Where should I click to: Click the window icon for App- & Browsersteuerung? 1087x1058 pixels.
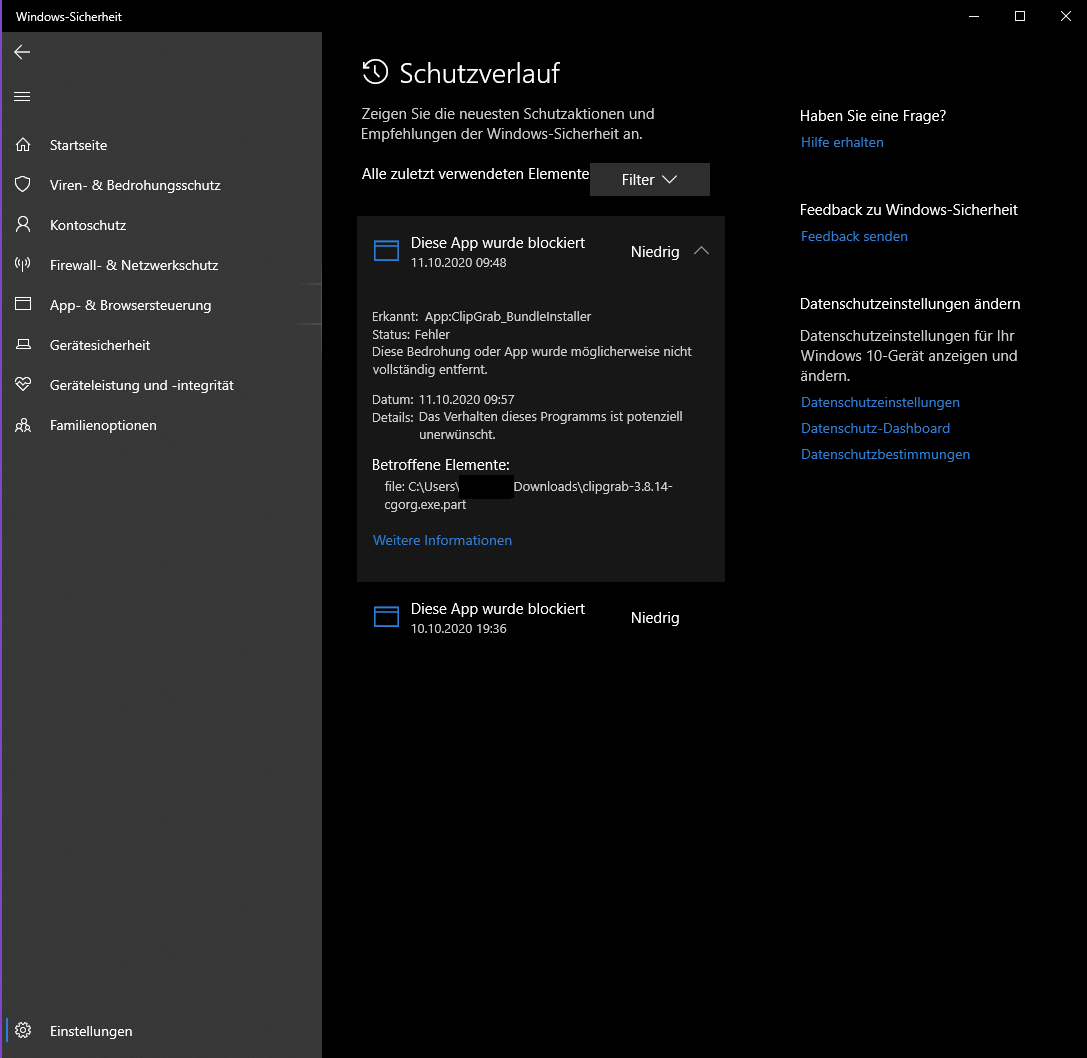click(23, 304)
